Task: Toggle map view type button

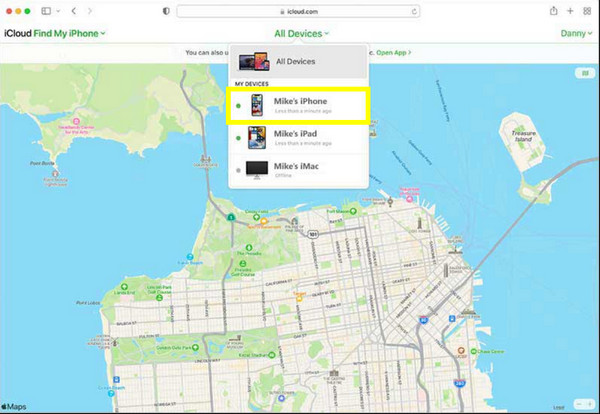Action: tap(582, 73)
